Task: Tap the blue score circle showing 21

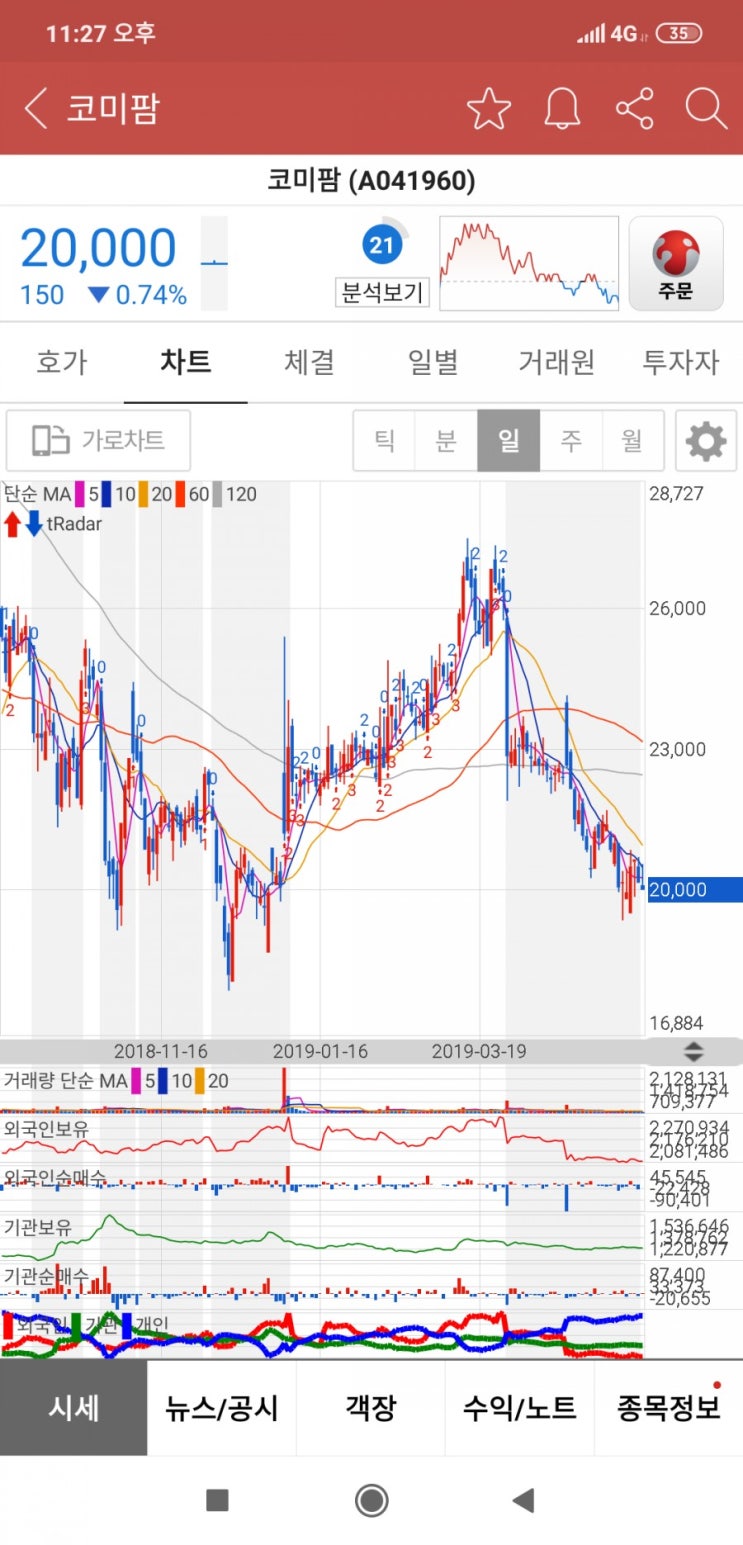Action: pos(382,244)
